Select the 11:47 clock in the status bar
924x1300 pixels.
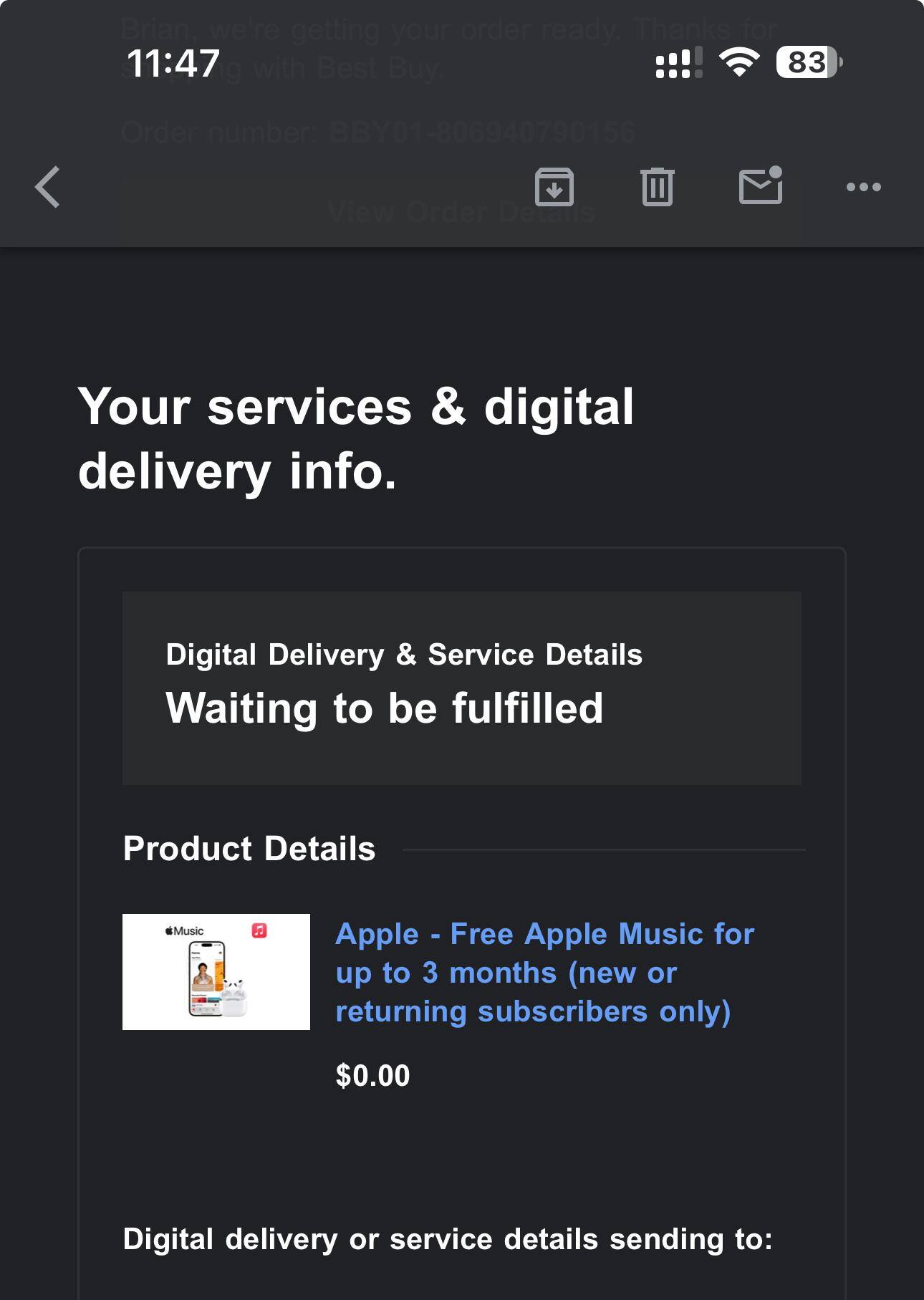[x=173, y=63]
